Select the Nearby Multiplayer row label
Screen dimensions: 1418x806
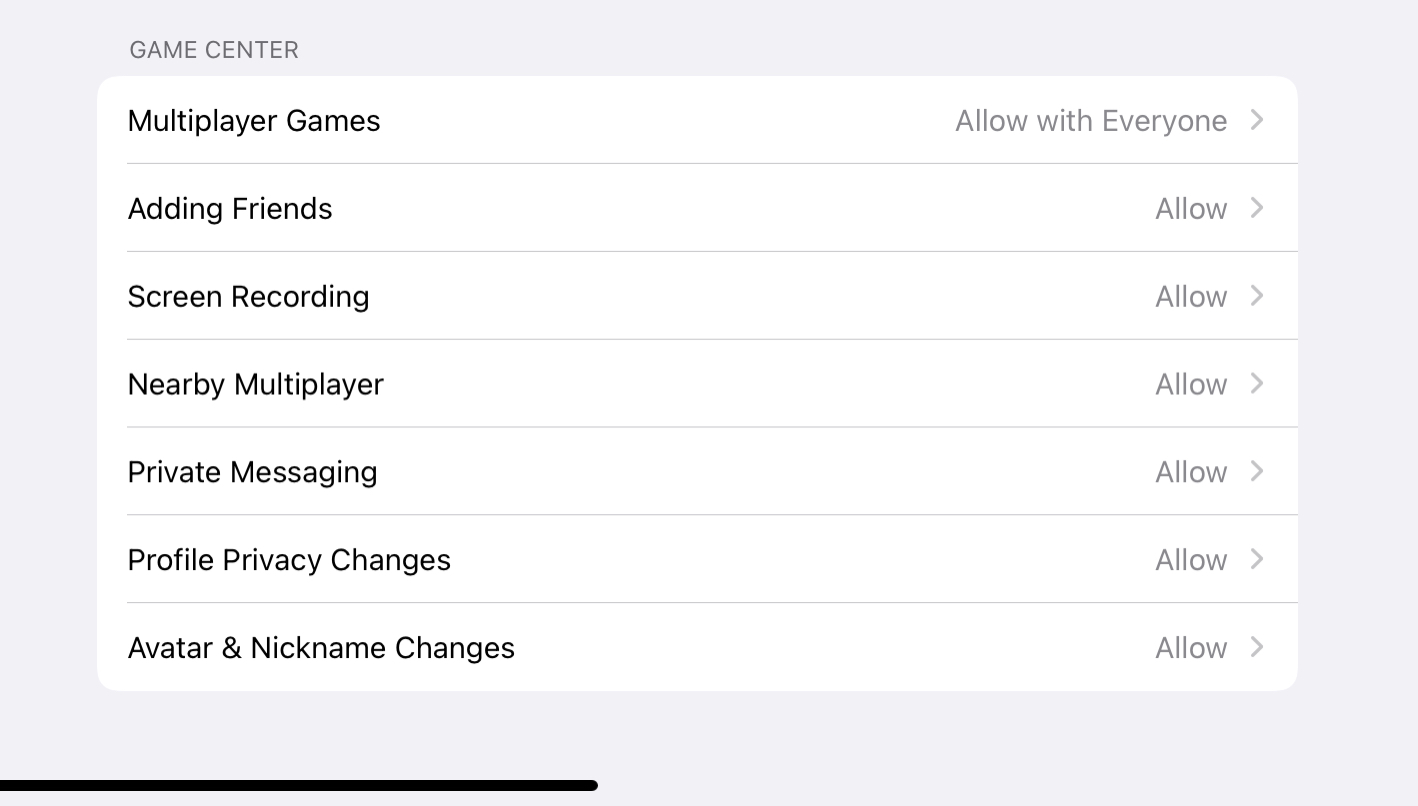coord(256,385)
